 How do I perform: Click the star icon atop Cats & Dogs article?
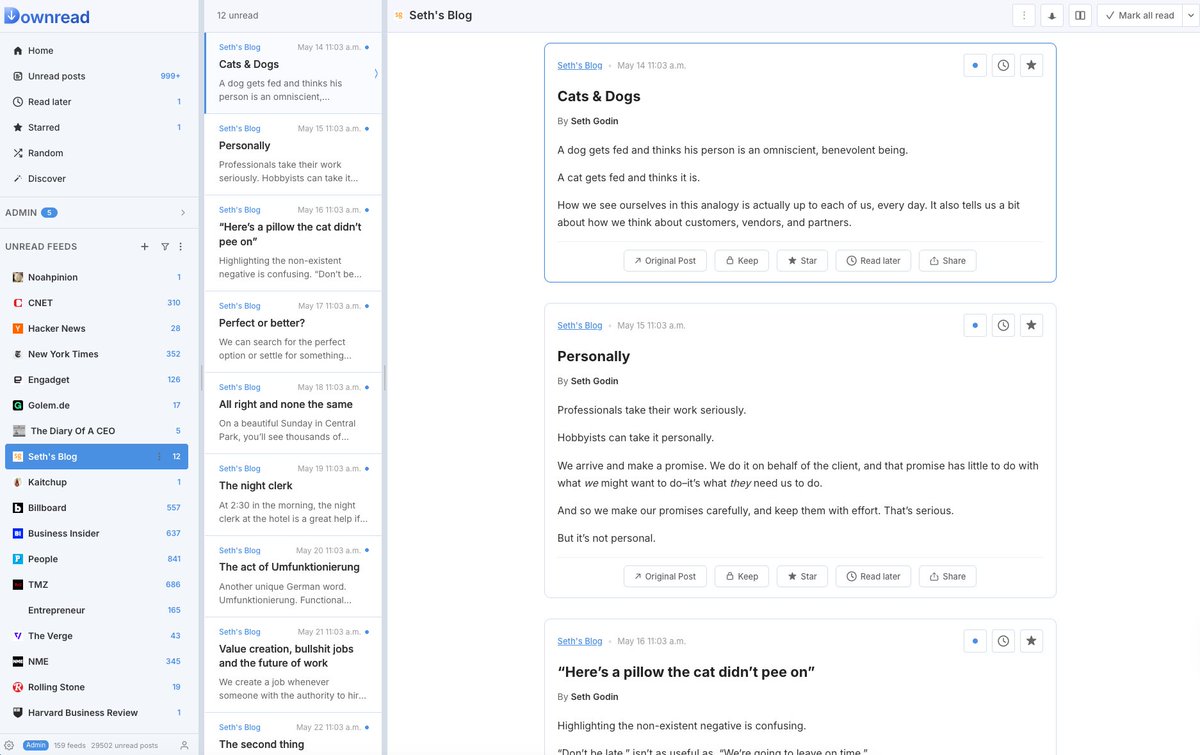(1032, 65)
